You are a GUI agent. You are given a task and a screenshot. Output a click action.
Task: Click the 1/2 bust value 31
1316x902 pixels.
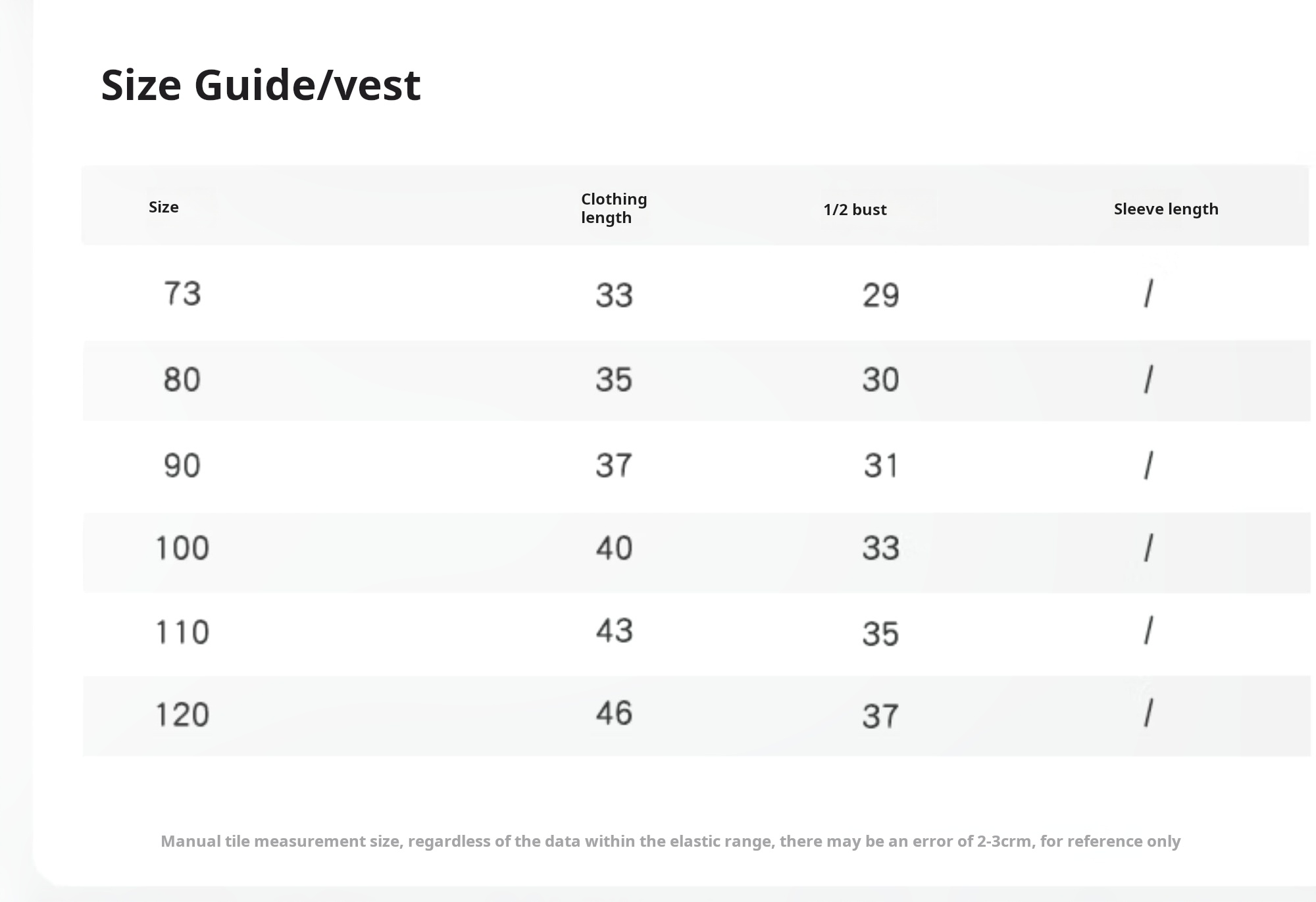tap(880, 466)
